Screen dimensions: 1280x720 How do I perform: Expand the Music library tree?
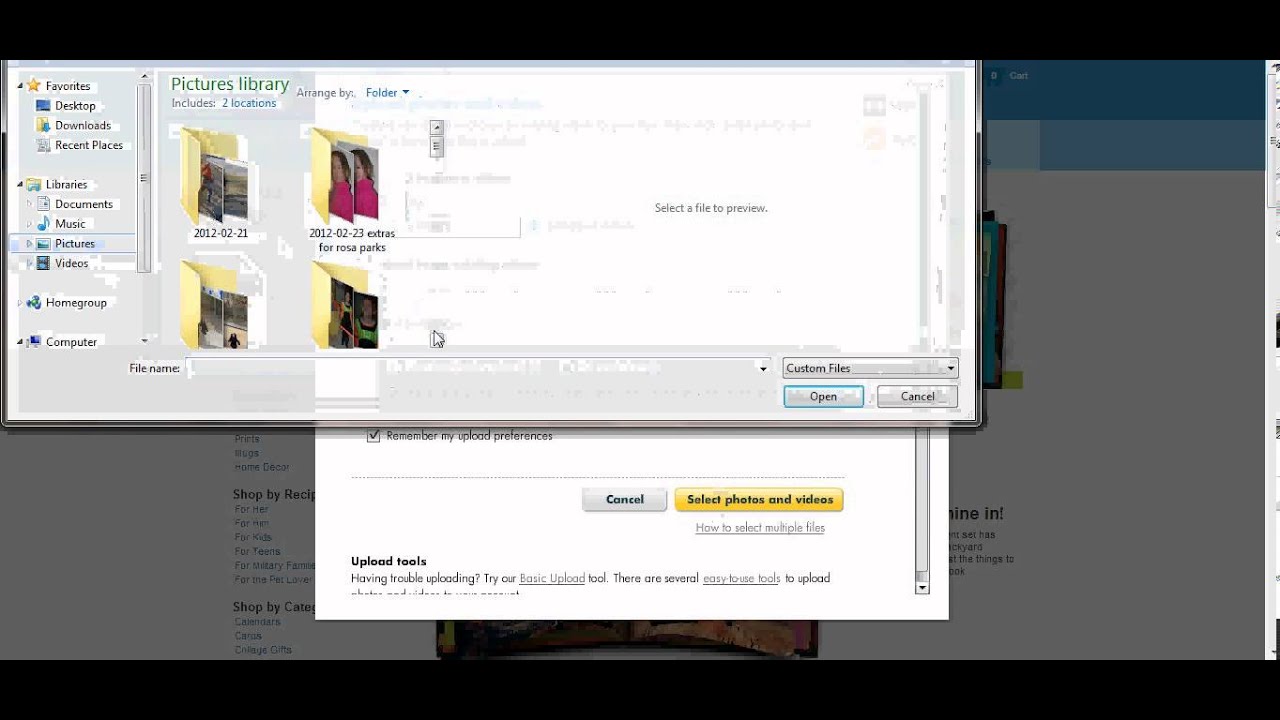(x=29, y=224)
